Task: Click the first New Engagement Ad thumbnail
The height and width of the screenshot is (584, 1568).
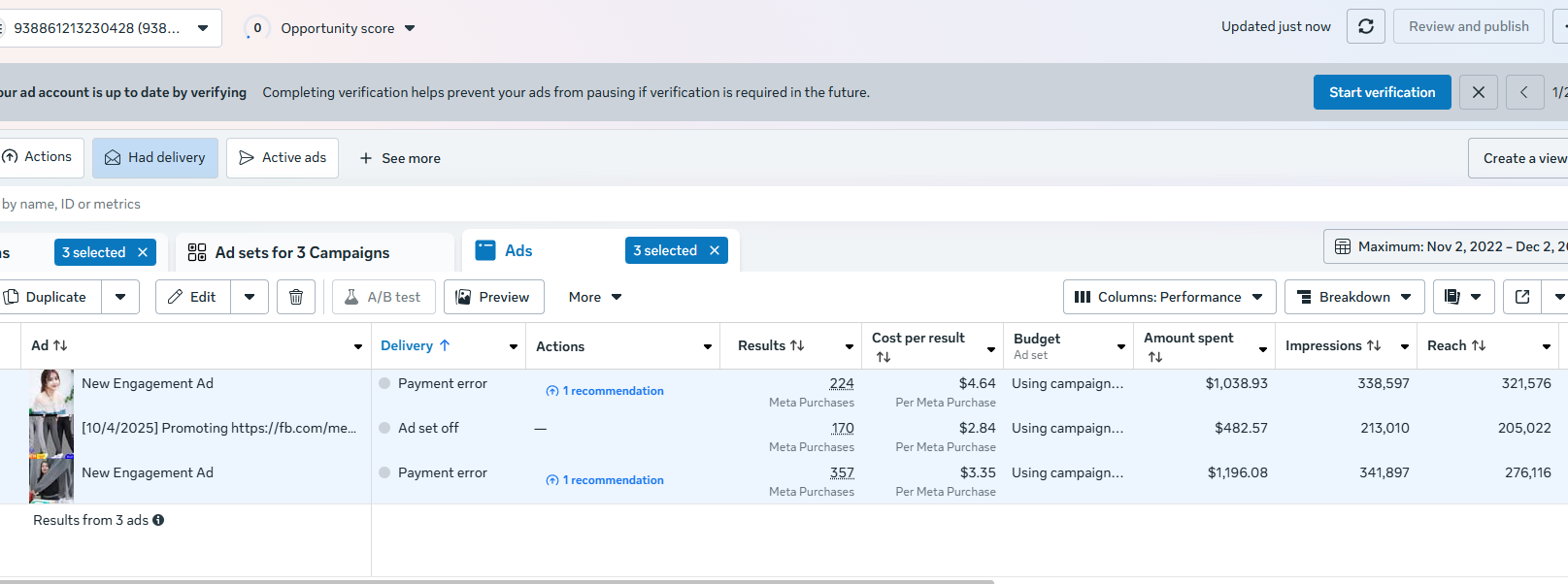Action: [51, 391]
